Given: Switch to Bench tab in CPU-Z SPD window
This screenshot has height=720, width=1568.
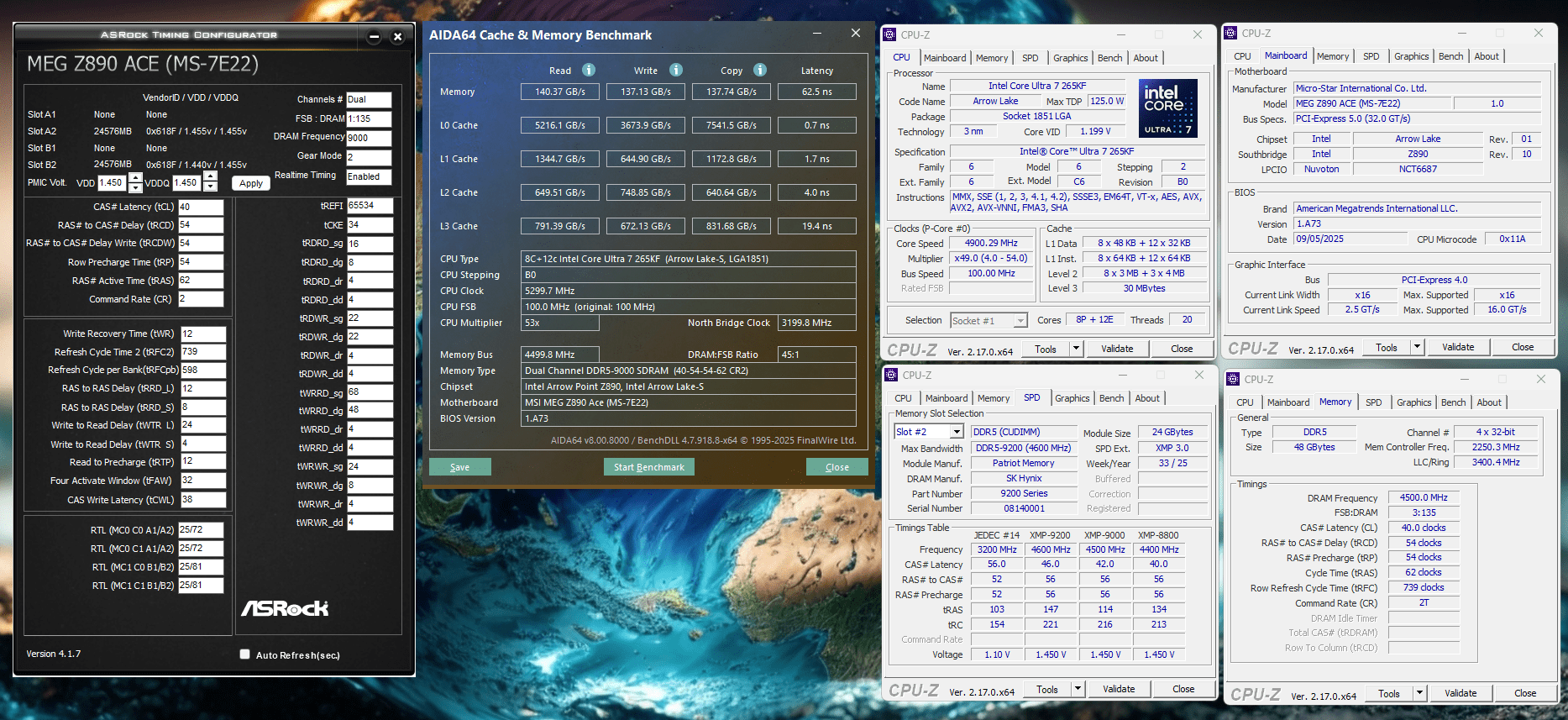Looking at the screenshot, I should 1111,398.
